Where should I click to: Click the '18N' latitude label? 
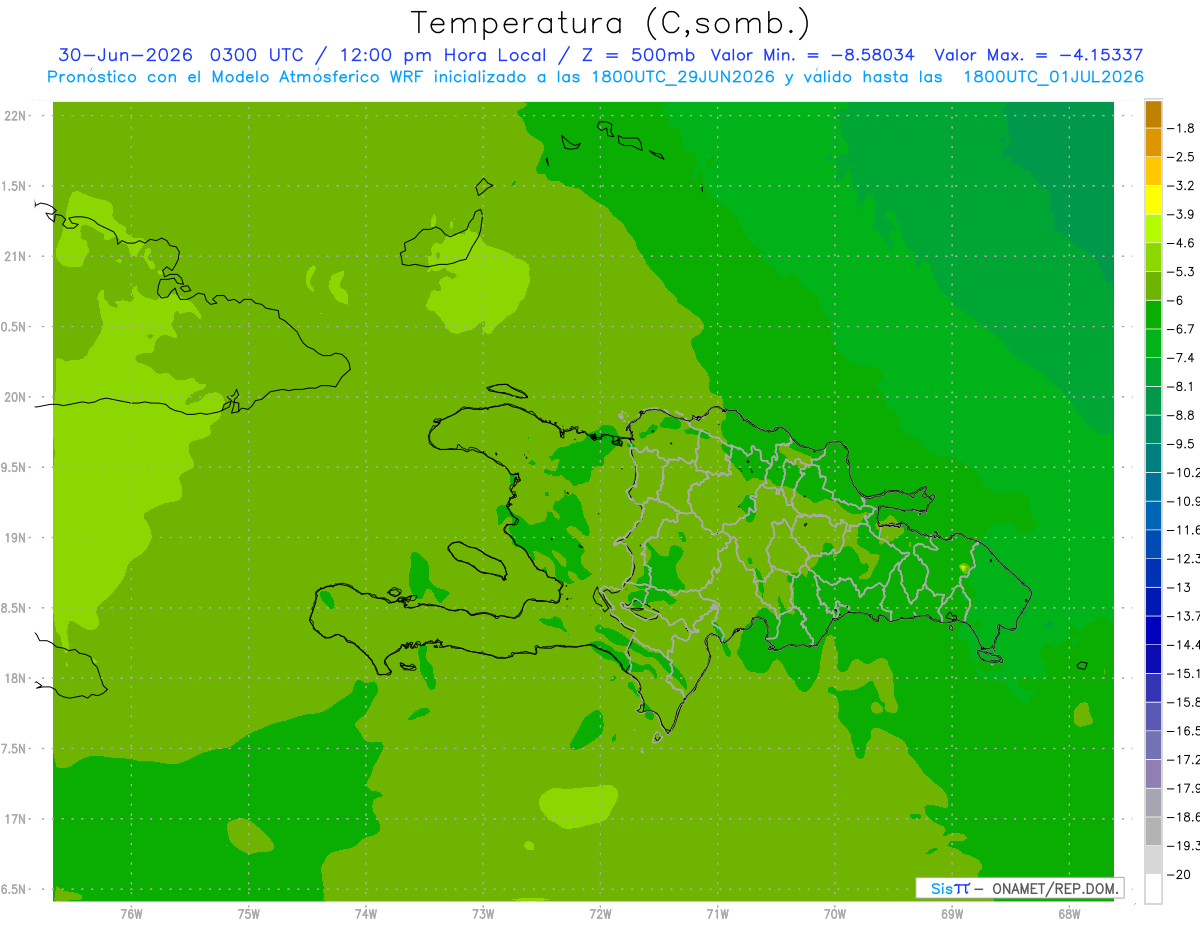[x=15, y=678]
